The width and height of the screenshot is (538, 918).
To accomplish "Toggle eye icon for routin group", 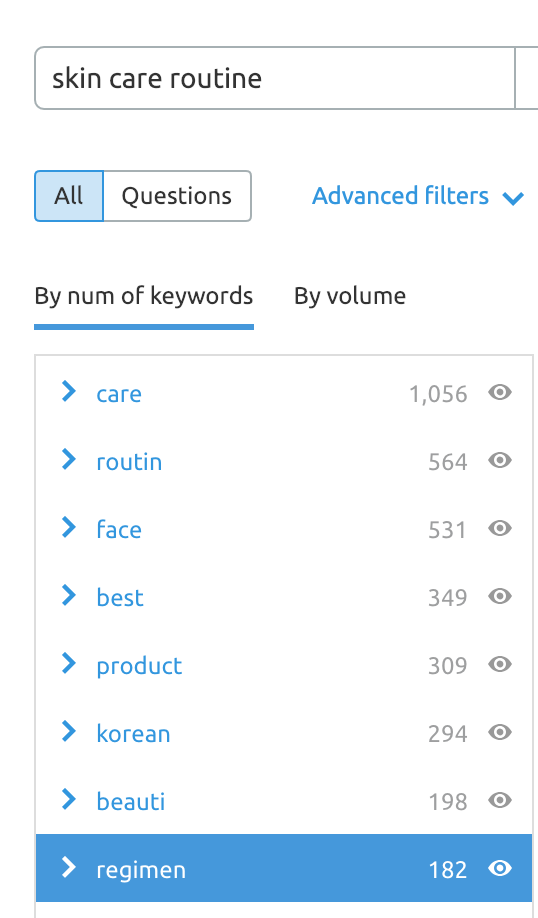I will (500, 461).
